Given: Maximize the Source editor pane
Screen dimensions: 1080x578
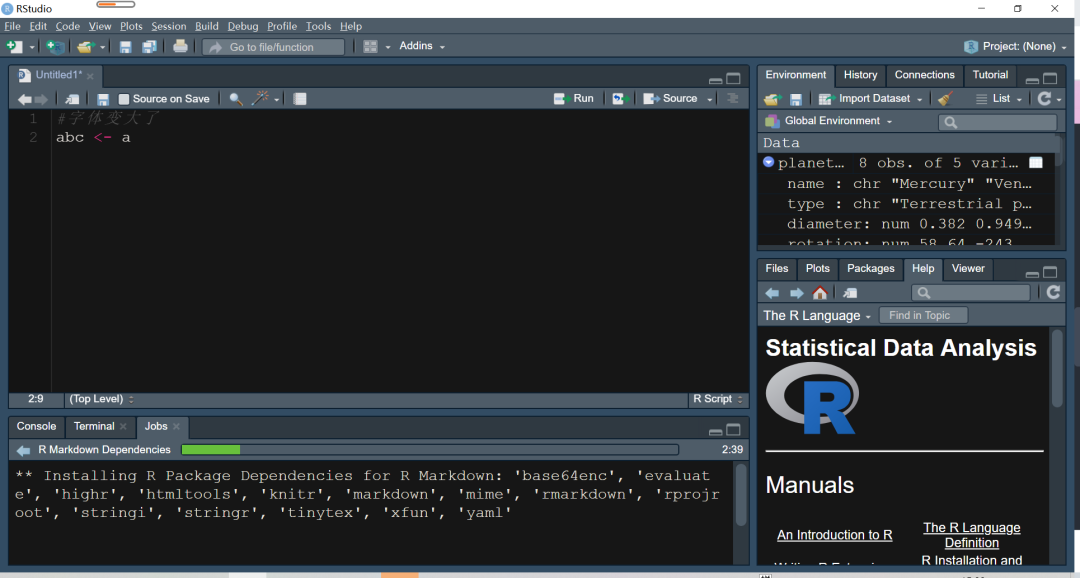Looking at the screenshot, I should pos(734,79).
